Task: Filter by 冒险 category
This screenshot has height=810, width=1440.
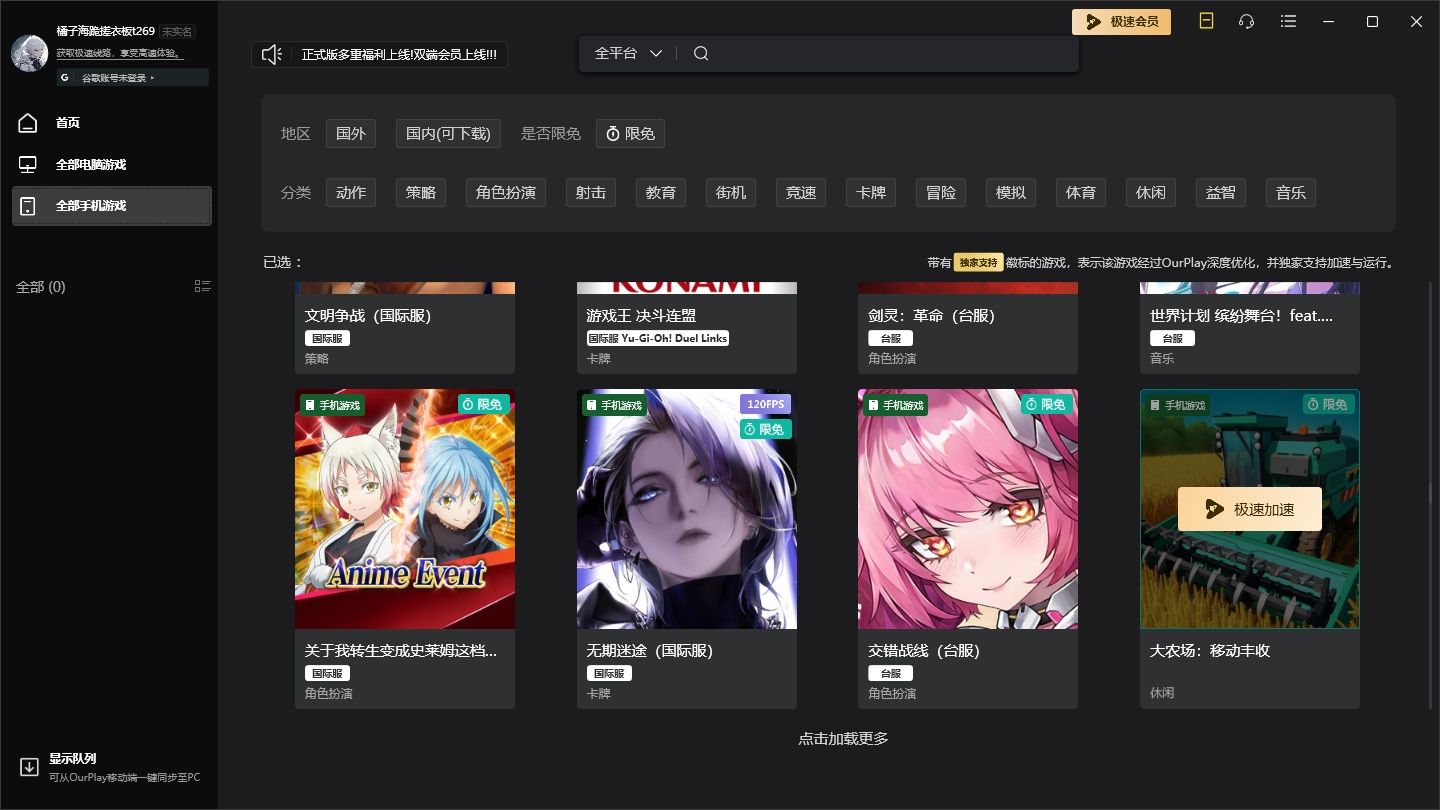Action: point(941,193)
